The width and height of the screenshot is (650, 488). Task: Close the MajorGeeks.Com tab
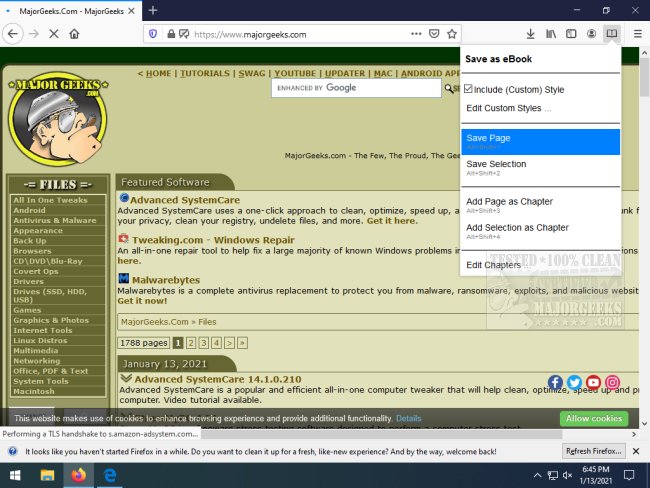[131, 11]
